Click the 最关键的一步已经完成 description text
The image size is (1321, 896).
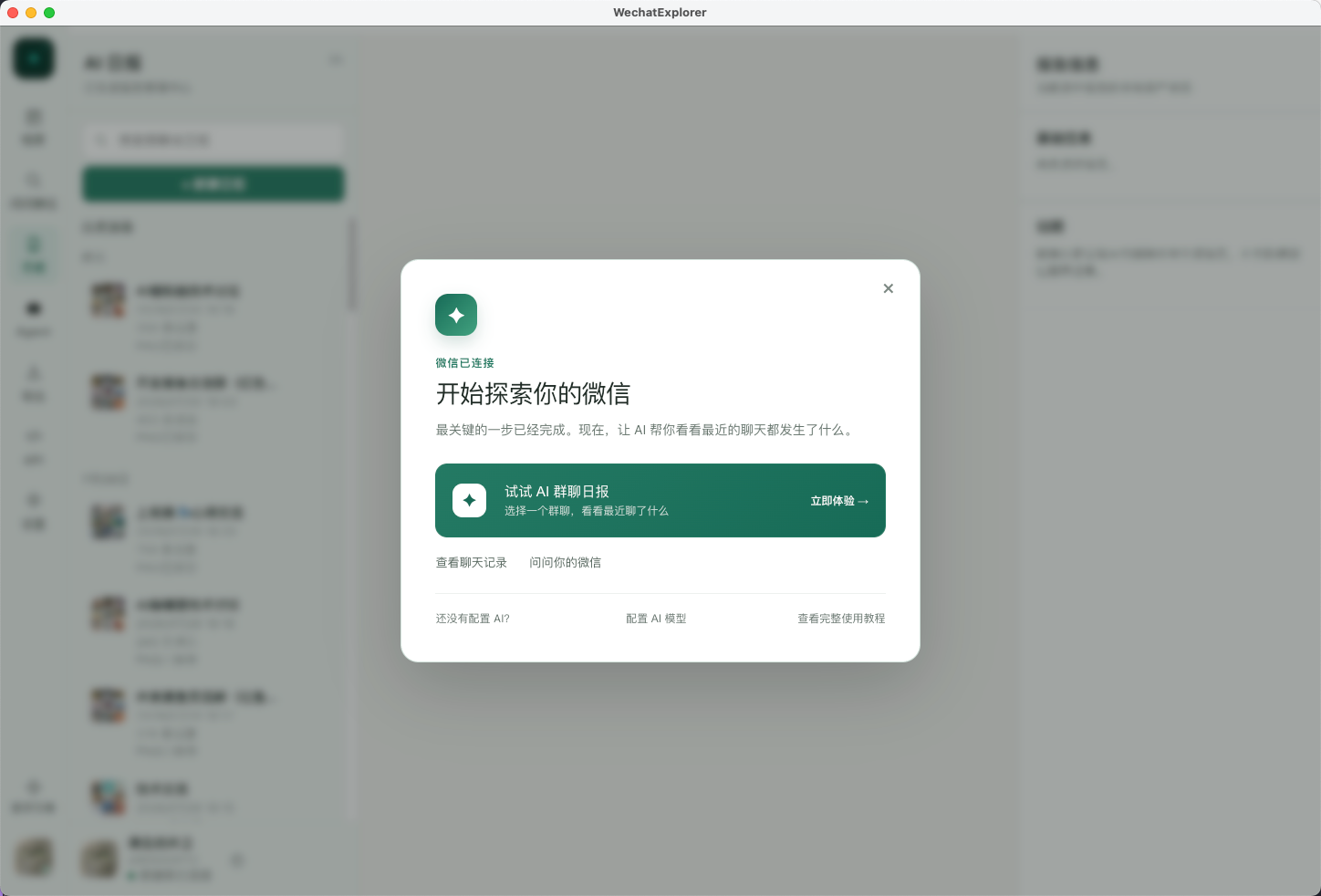pyautogui.click(x=646, y=430)
